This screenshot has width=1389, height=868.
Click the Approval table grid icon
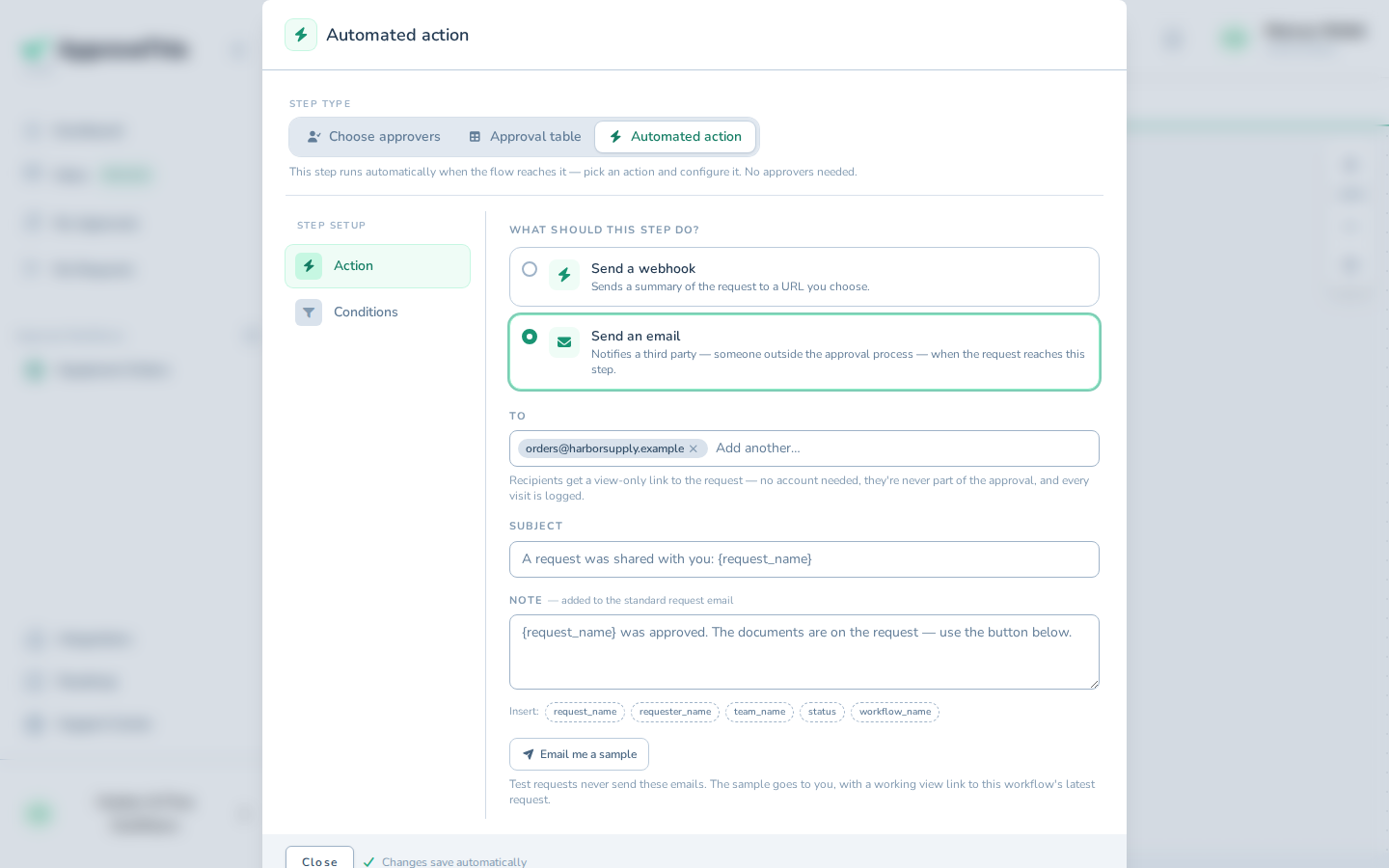click(x=475, y=137)
